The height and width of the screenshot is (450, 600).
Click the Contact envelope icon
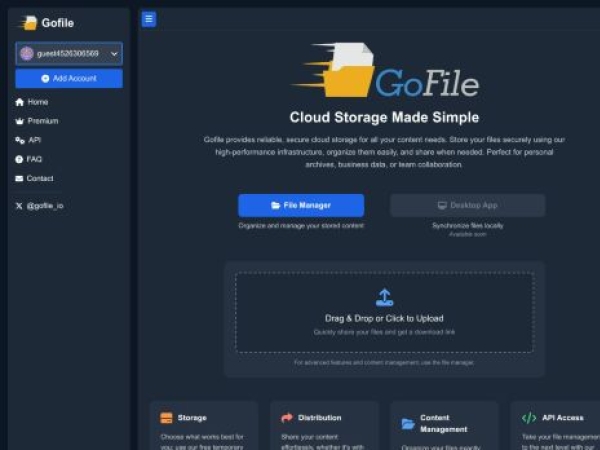click(19, 179)
